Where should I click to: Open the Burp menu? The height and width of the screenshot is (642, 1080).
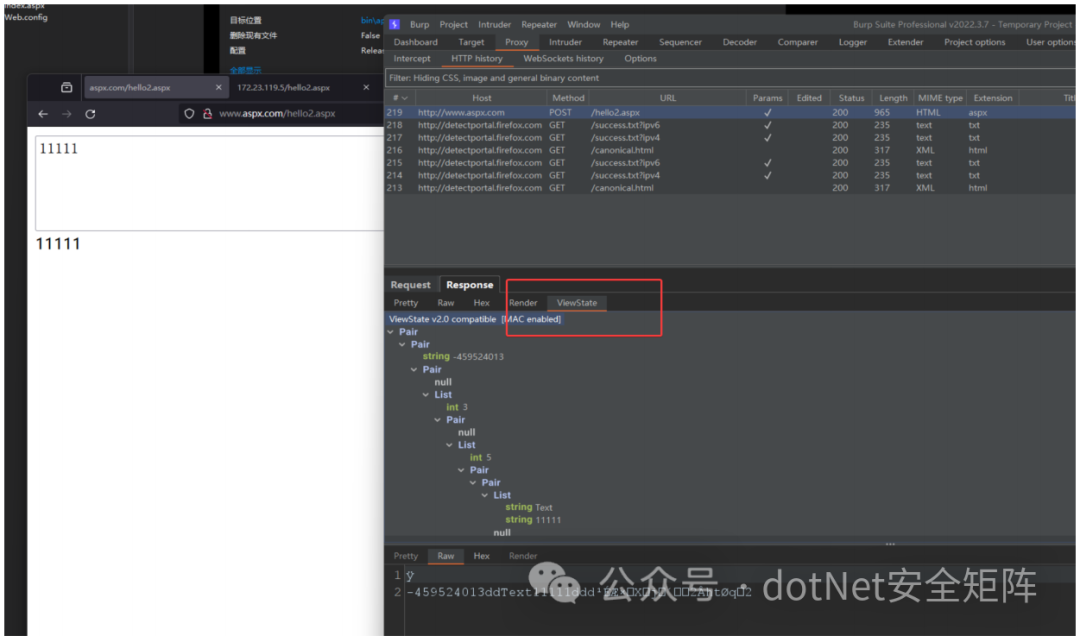(x=419, y=24)
